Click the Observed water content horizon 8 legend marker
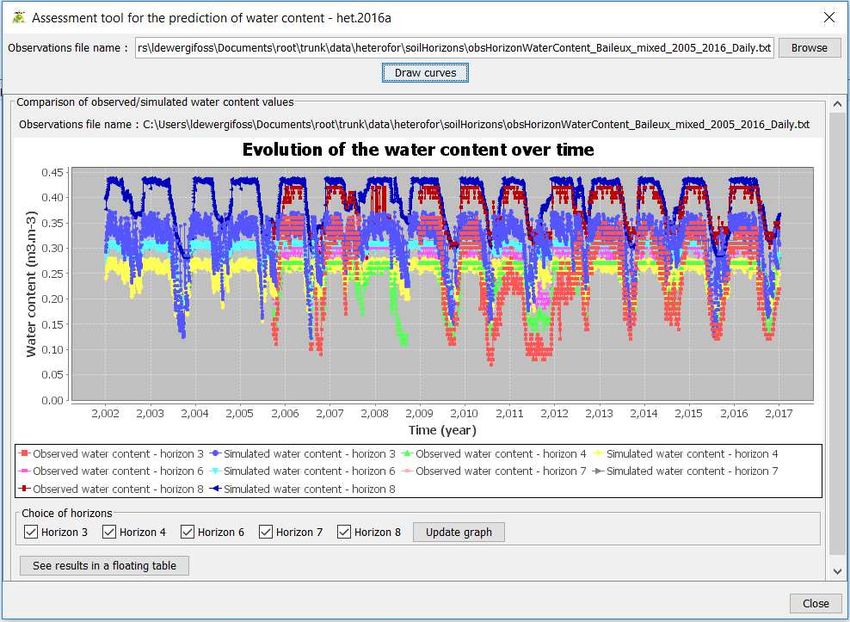The width and height of the screenshot is (850, 622). click(x=24, y=489)
